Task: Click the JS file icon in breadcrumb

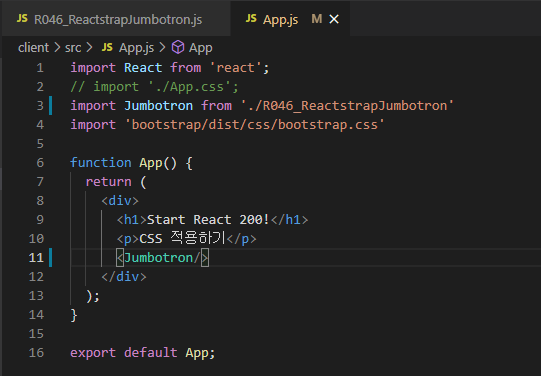Action: click(x=107, y=47)
